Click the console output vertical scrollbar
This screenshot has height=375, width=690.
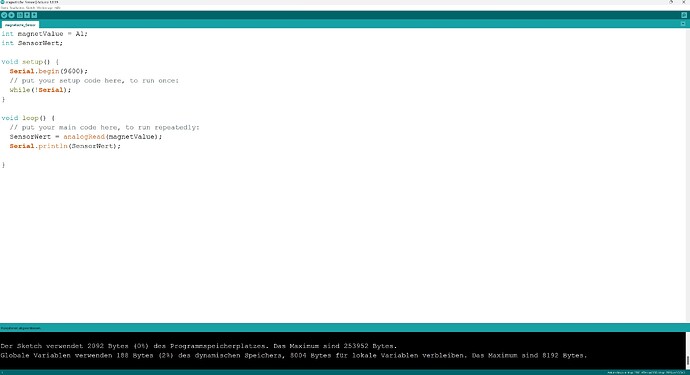pyautogui.click(x=687, y=350)
